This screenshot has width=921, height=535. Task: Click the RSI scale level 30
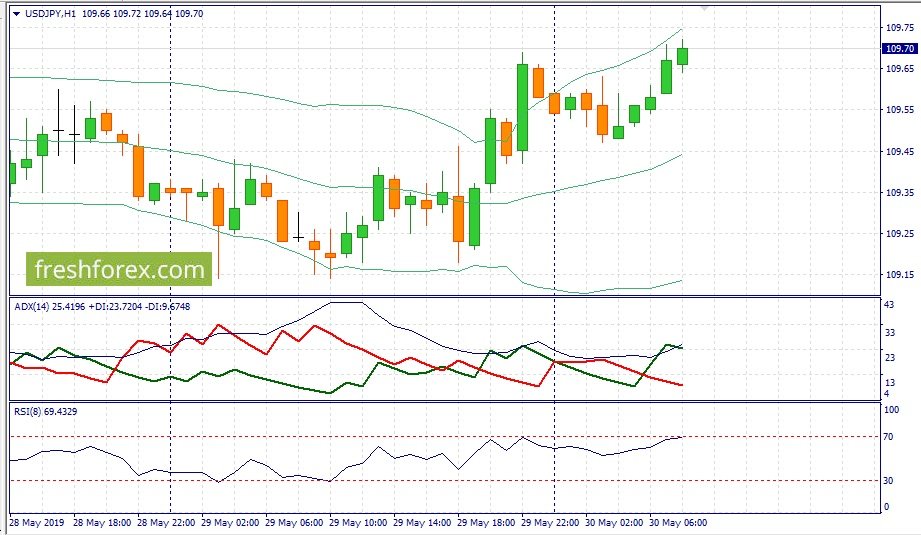pyautogui.click(x=888, y=481)
